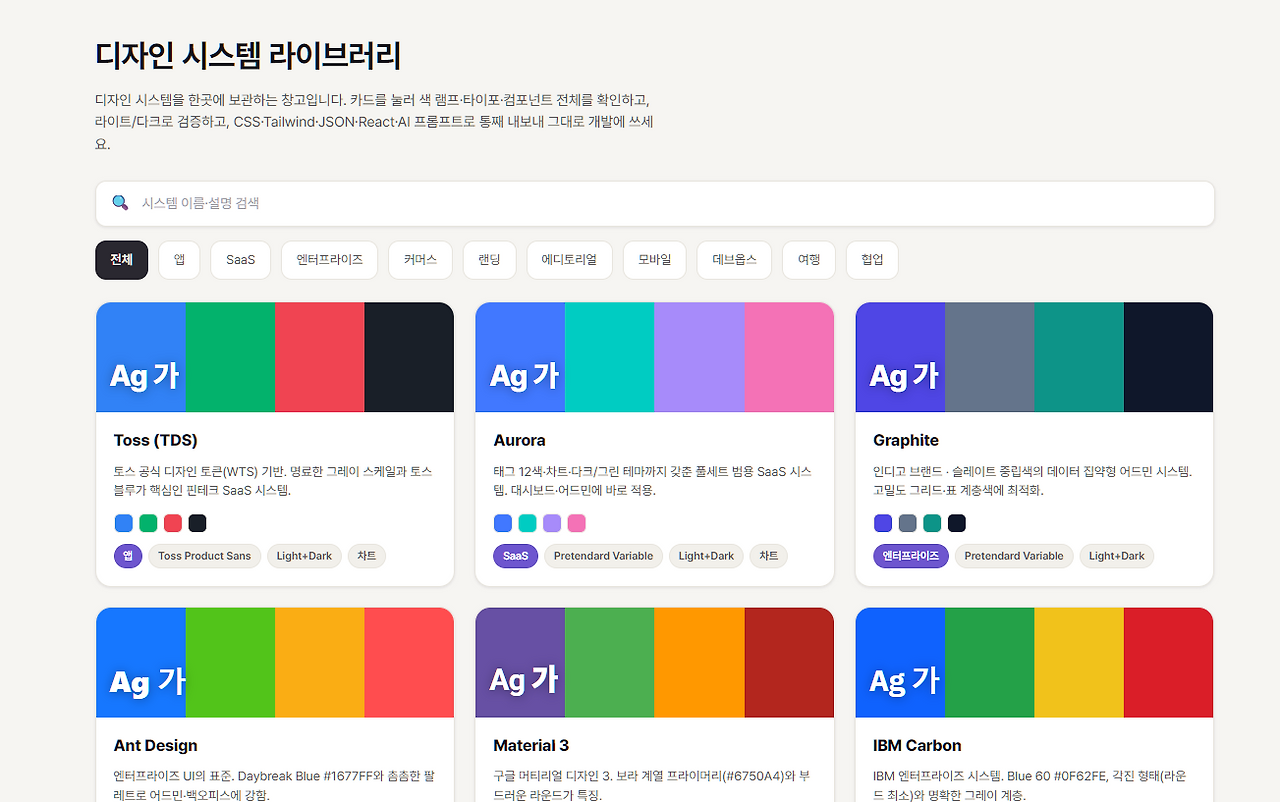
Task: Click the 디자인 시스템 라이브러리 page heading
Action: [x=248, y=55]
